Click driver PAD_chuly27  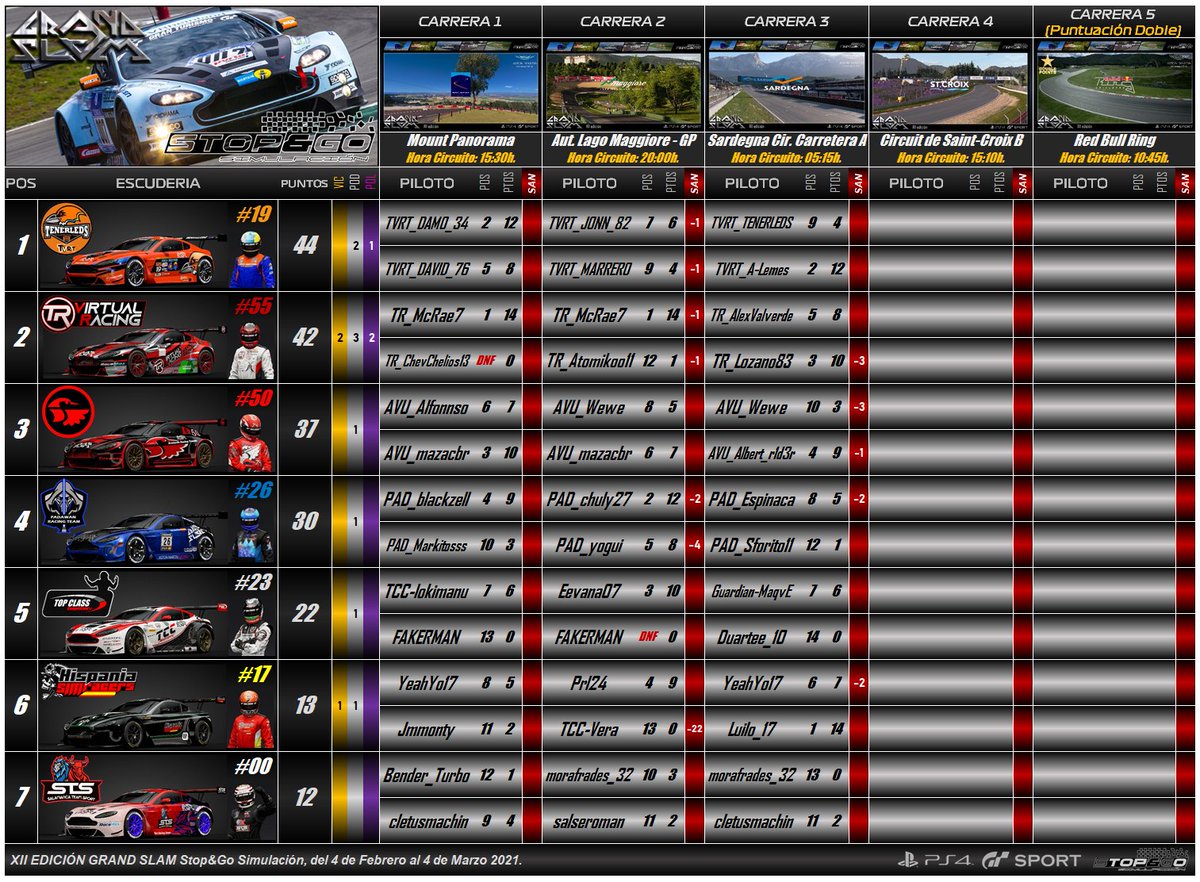[x=590, y=498]
